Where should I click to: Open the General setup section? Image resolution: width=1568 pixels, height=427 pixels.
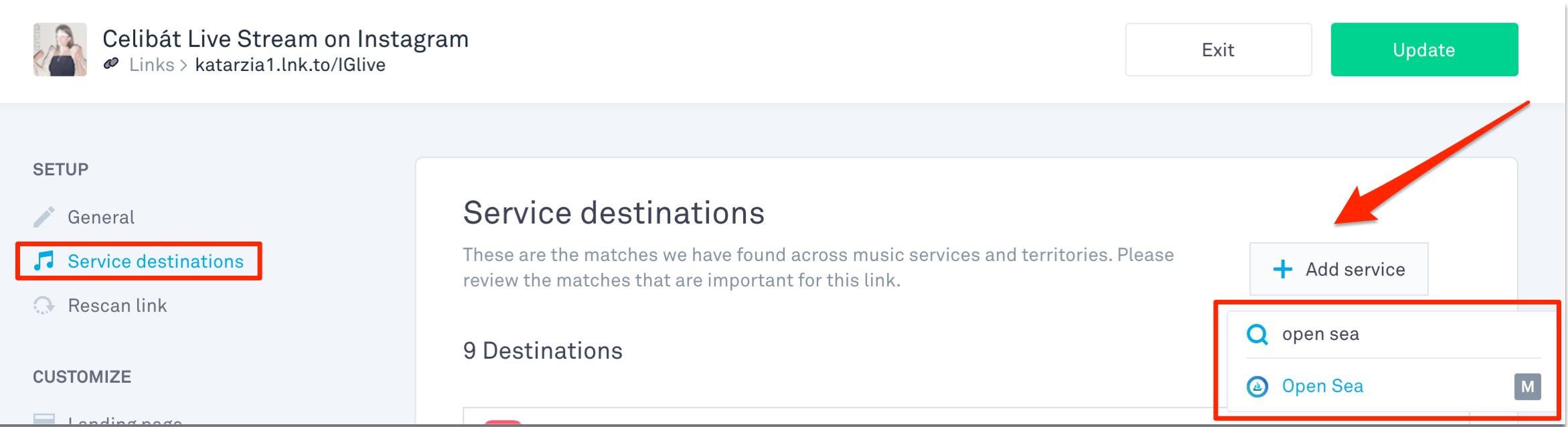101,217
